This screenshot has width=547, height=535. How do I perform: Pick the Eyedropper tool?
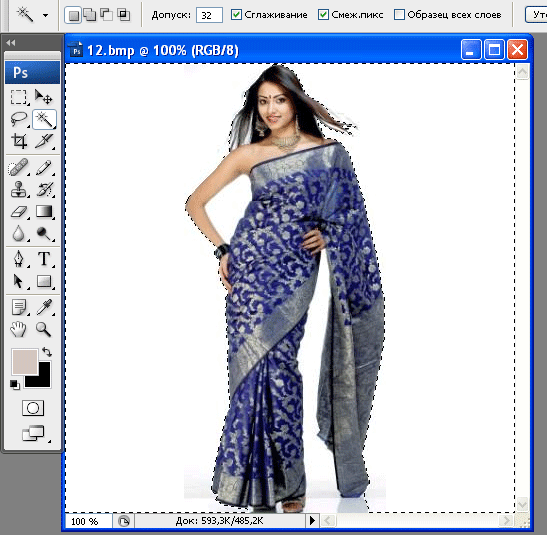(x=44, y=307)
